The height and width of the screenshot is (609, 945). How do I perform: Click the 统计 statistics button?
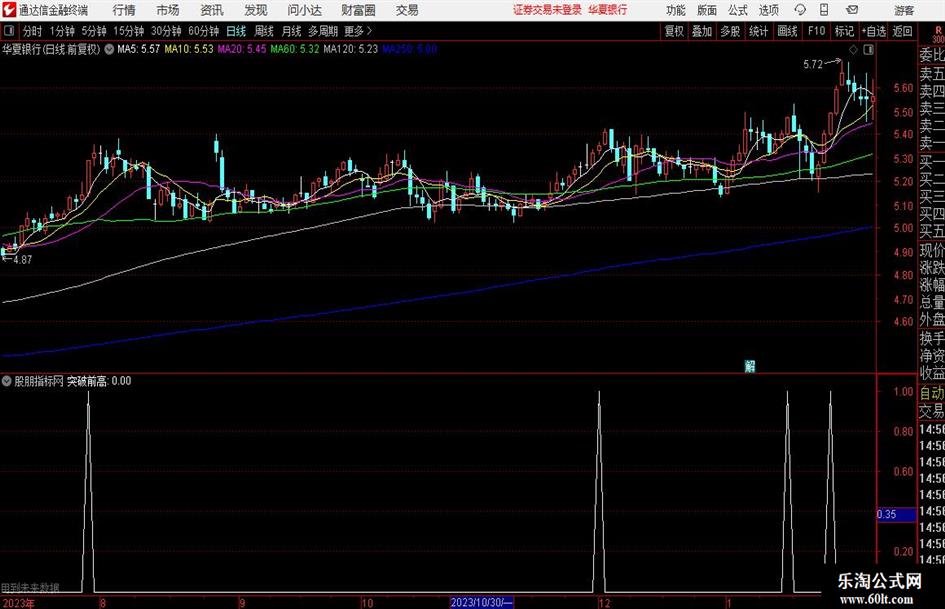tap(758, 31)
